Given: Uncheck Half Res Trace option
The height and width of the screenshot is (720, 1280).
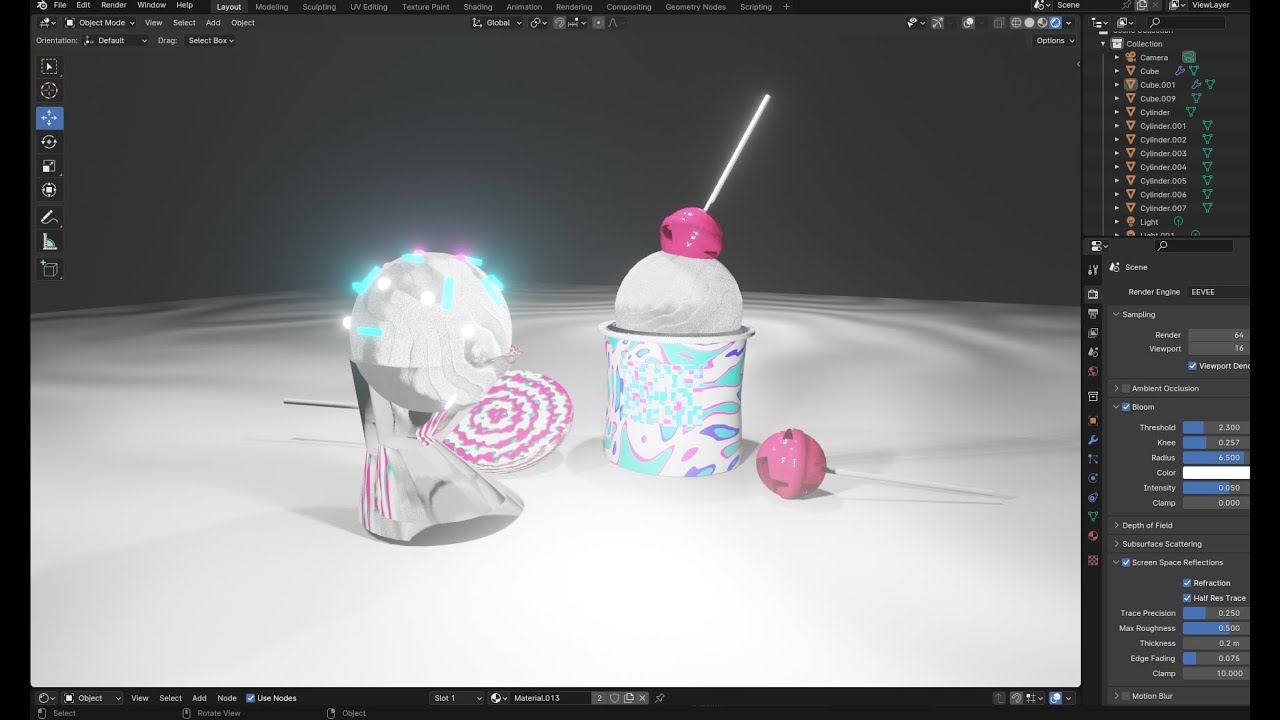Looking at the screenshot, I should pos(1187,598).
